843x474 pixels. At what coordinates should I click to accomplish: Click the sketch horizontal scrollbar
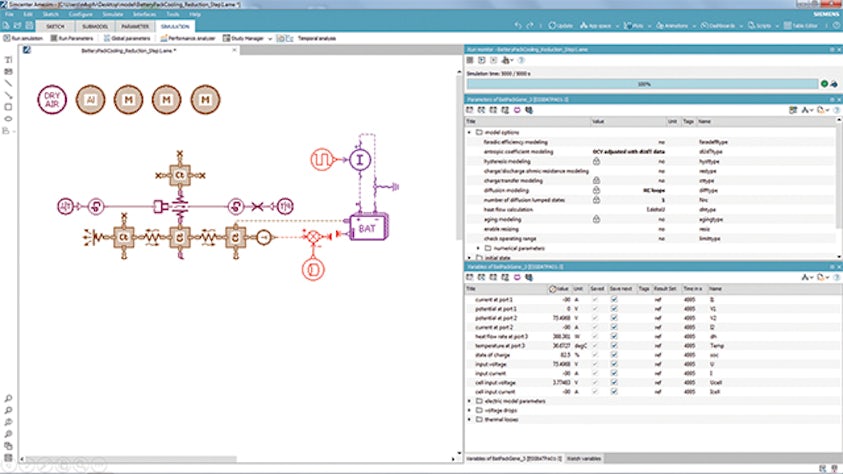[132, 459]
